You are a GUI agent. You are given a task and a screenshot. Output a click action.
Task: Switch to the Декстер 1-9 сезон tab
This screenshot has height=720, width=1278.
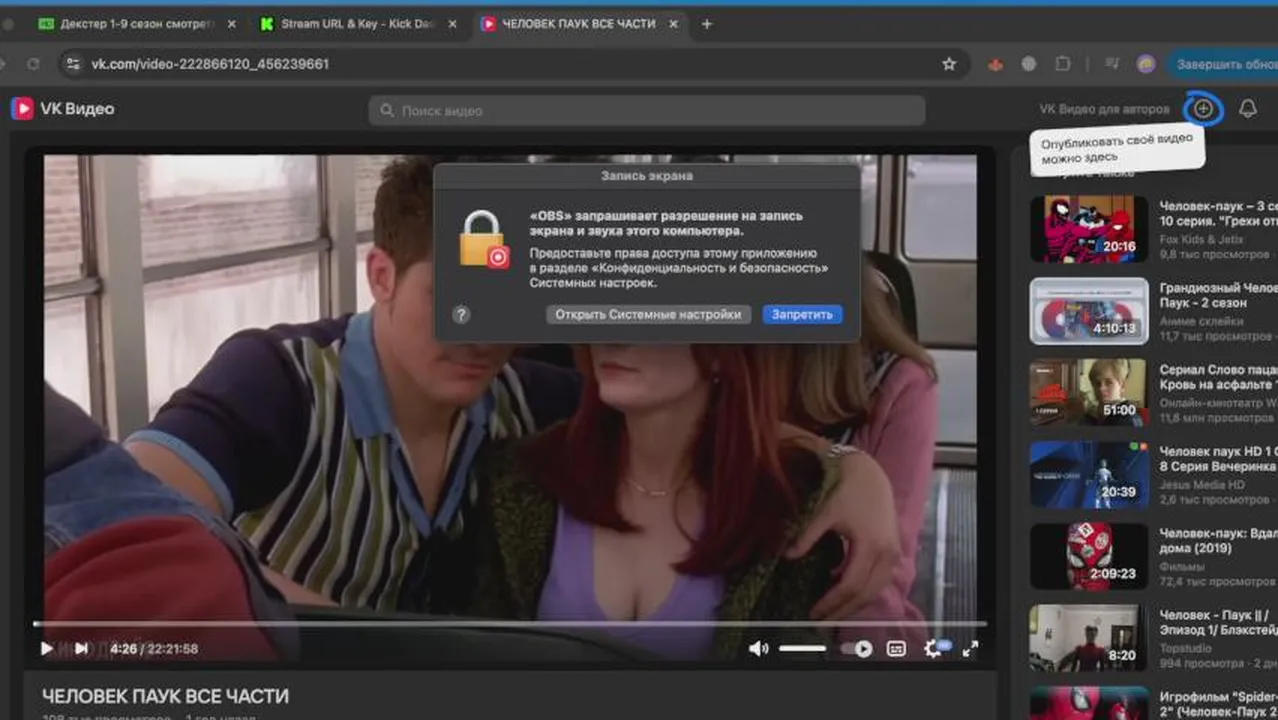click(137, 24)
